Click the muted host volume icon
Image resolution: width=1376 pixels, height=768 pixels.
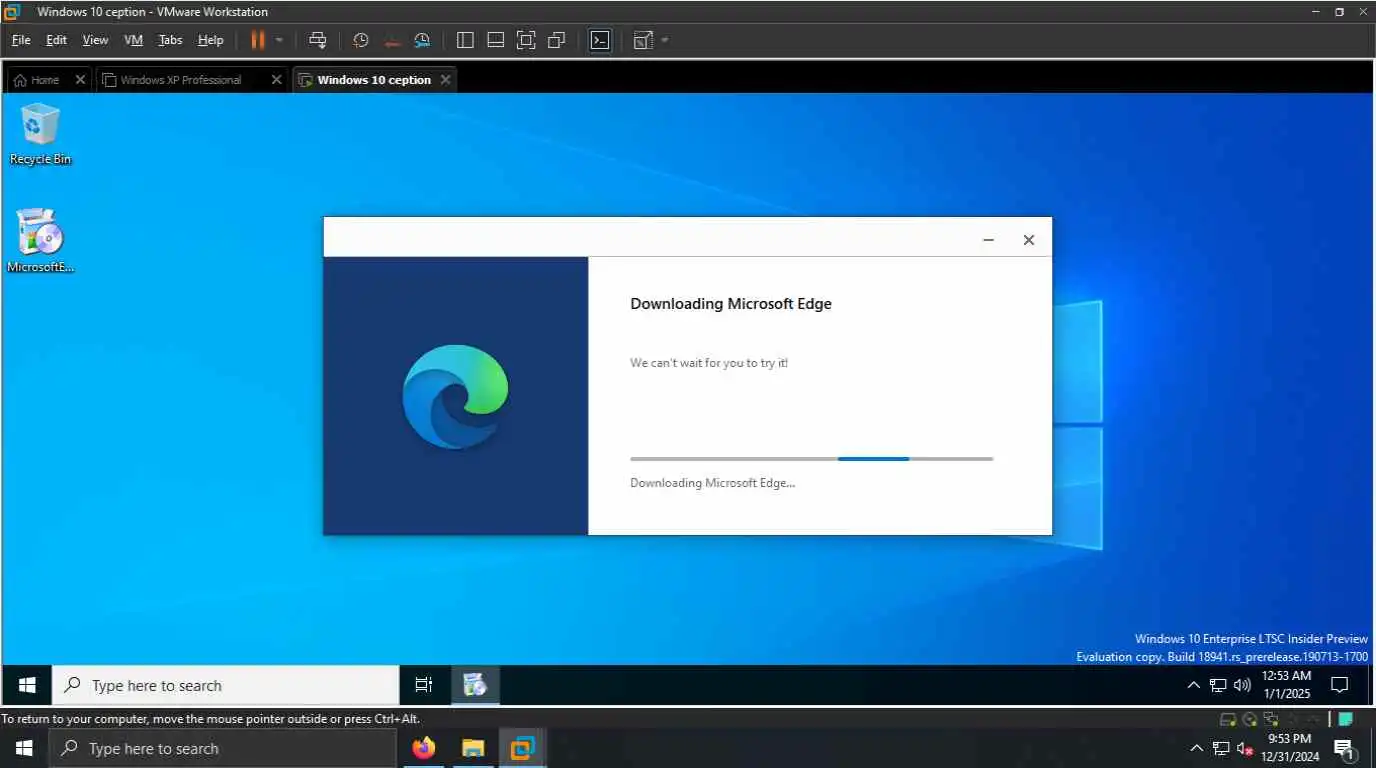pyautogui.click(x=1246, y=748)
